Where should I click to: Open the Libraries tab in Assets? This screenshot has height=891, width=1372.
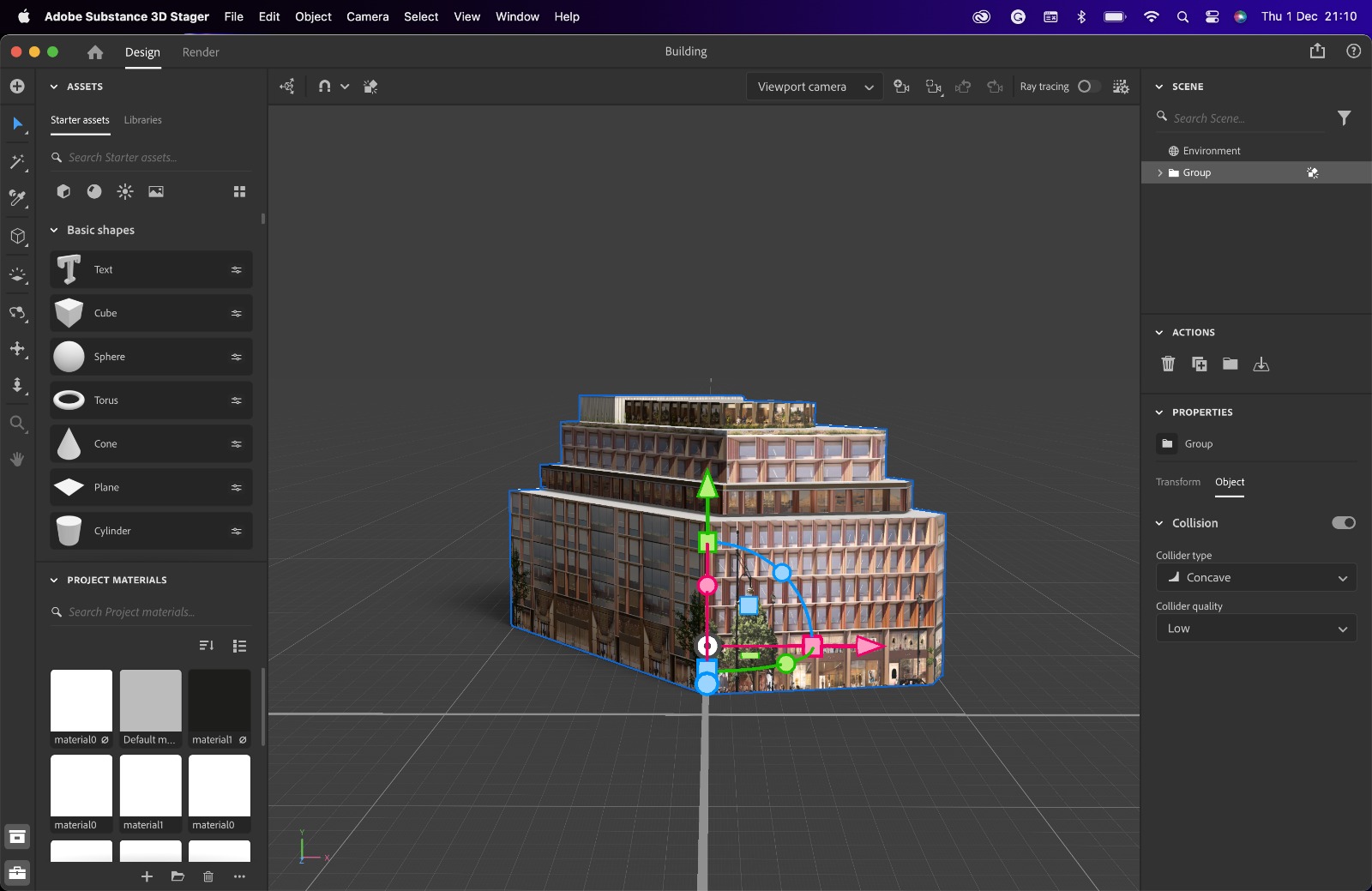pos(142,119)
